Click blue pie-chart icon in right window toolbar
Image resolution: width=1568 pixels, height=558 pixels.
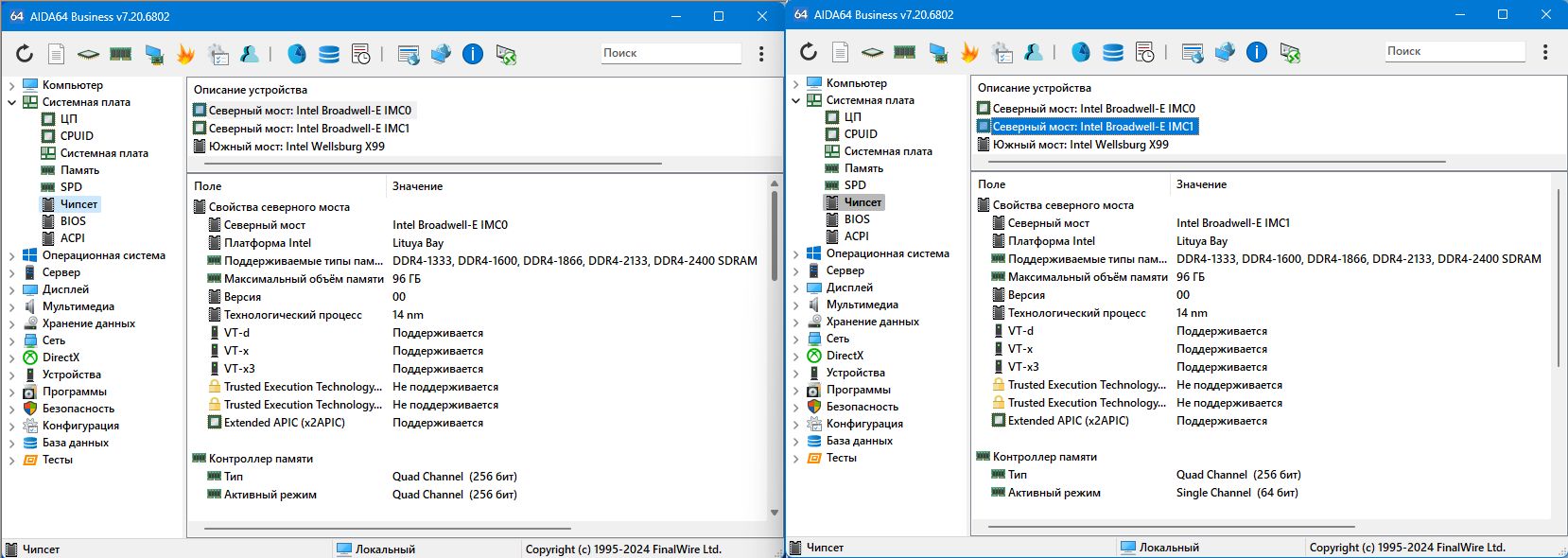pyautogui.click(x=1081, y=52)
